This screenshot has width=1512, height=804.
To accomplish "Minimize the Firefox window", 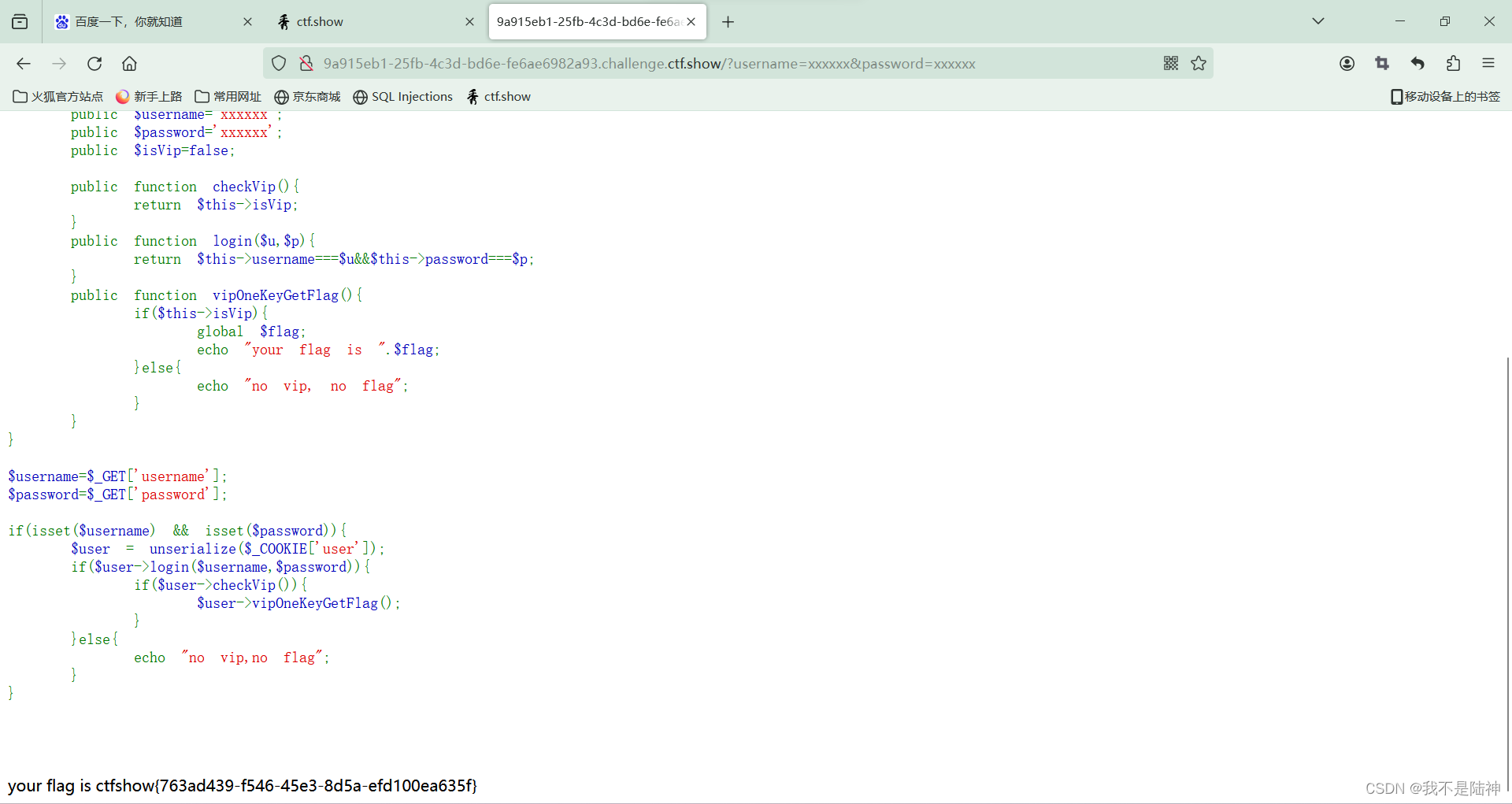I will pos(1400,21).
